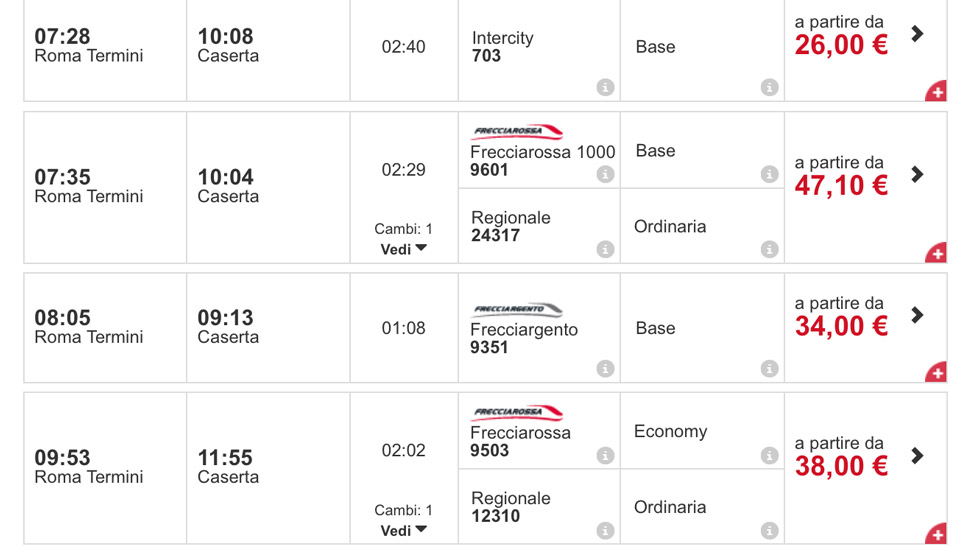The image size is (960, 548).
Task: Click red plus on 34,00 € Frecciargento offer
Action: click(937, 372)
